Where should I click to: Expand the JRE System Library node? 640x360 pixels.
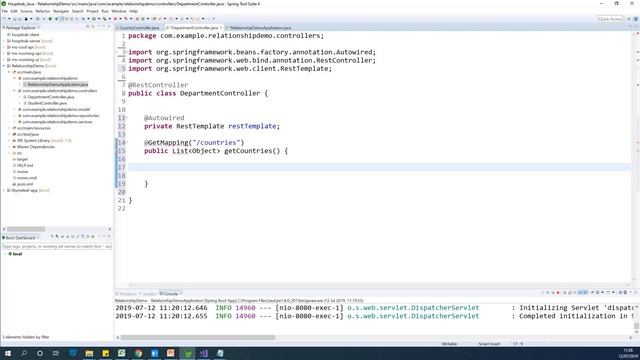pyautogui.click(x=9, y=140)
